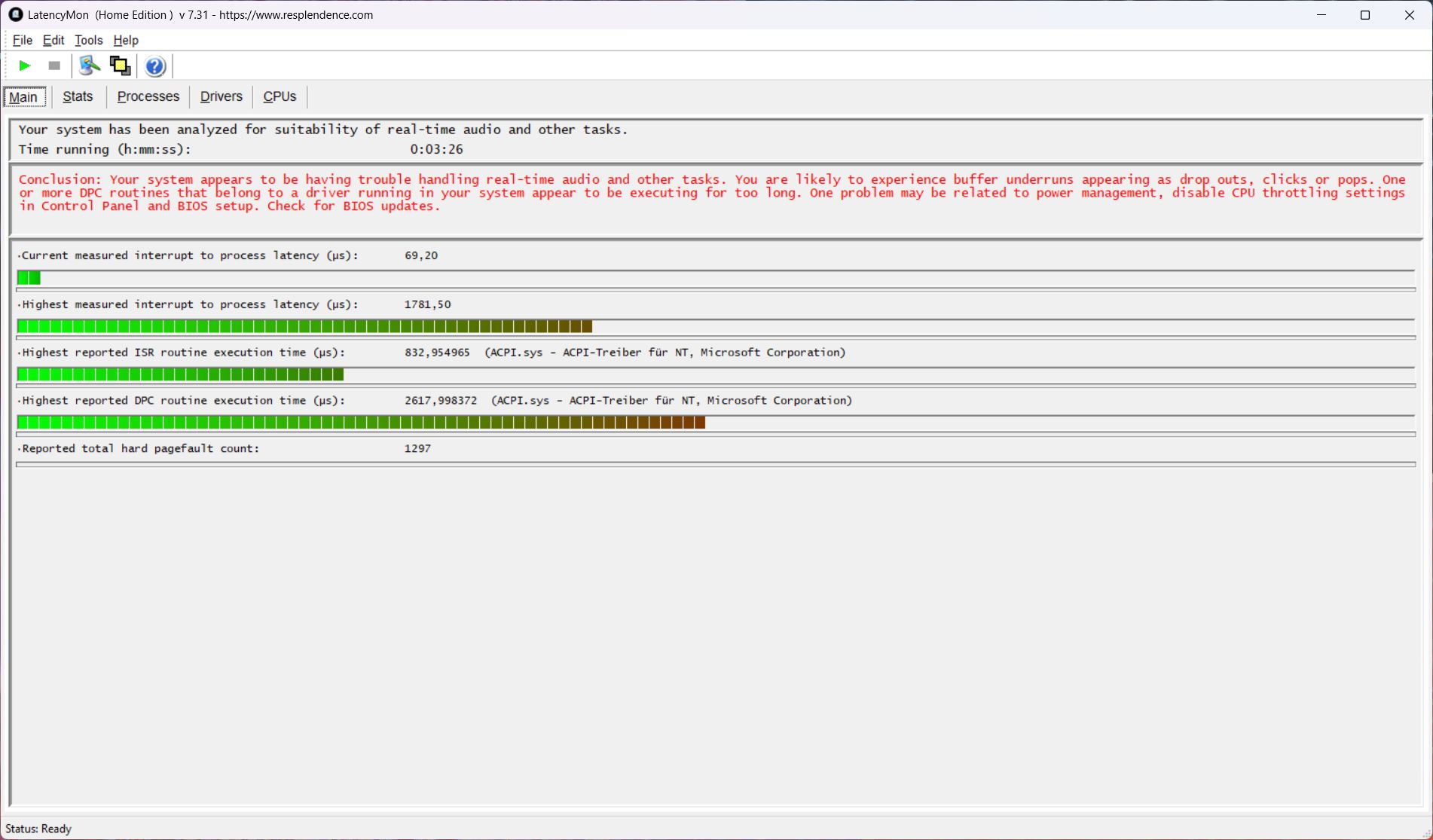Click the overlapping yellow squares toolbar icon
This screenshot has height=840, width=1433.
pos(120,66)
